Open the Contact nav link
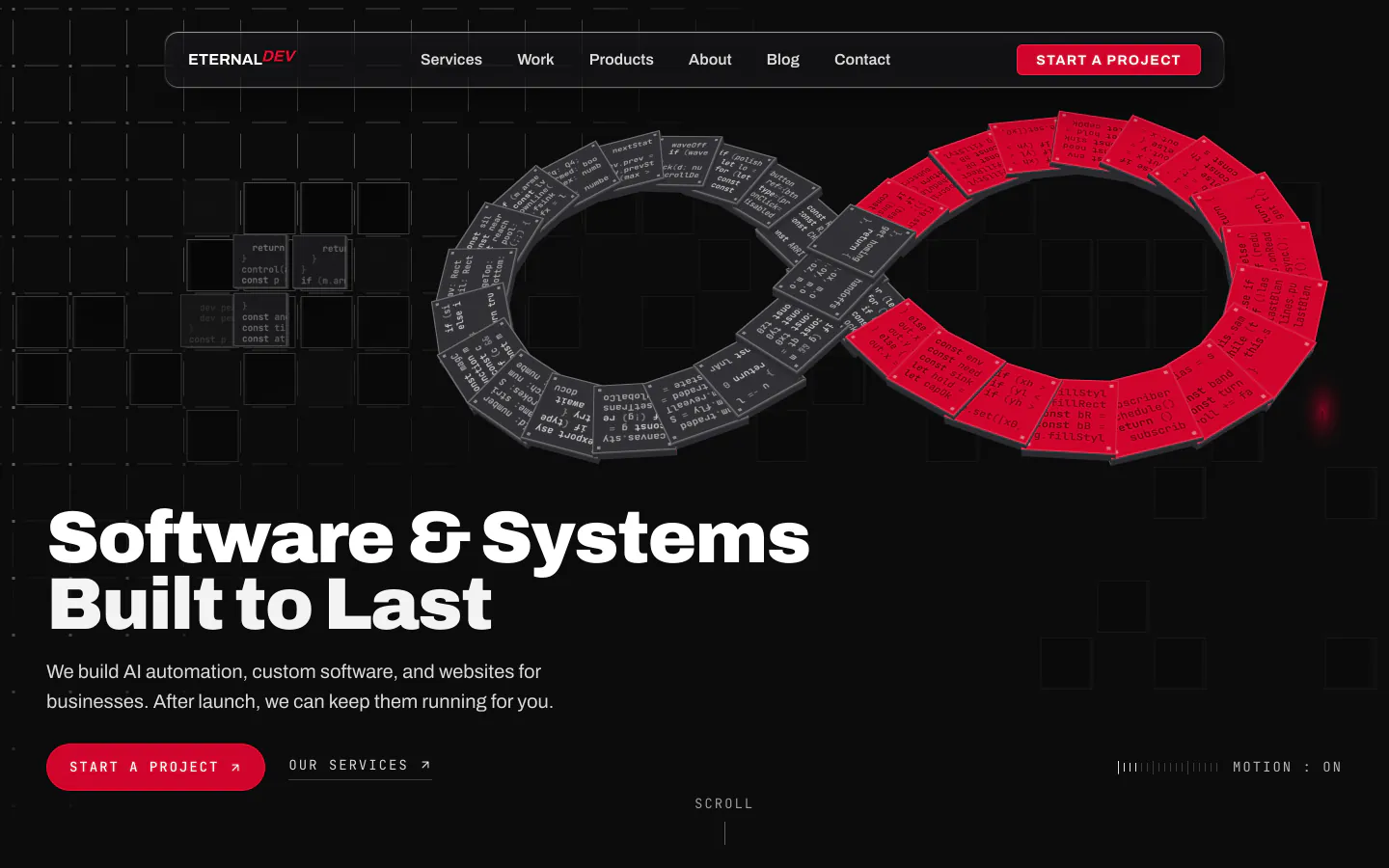This screenshot has height=868, width=1389. (862, 60)
